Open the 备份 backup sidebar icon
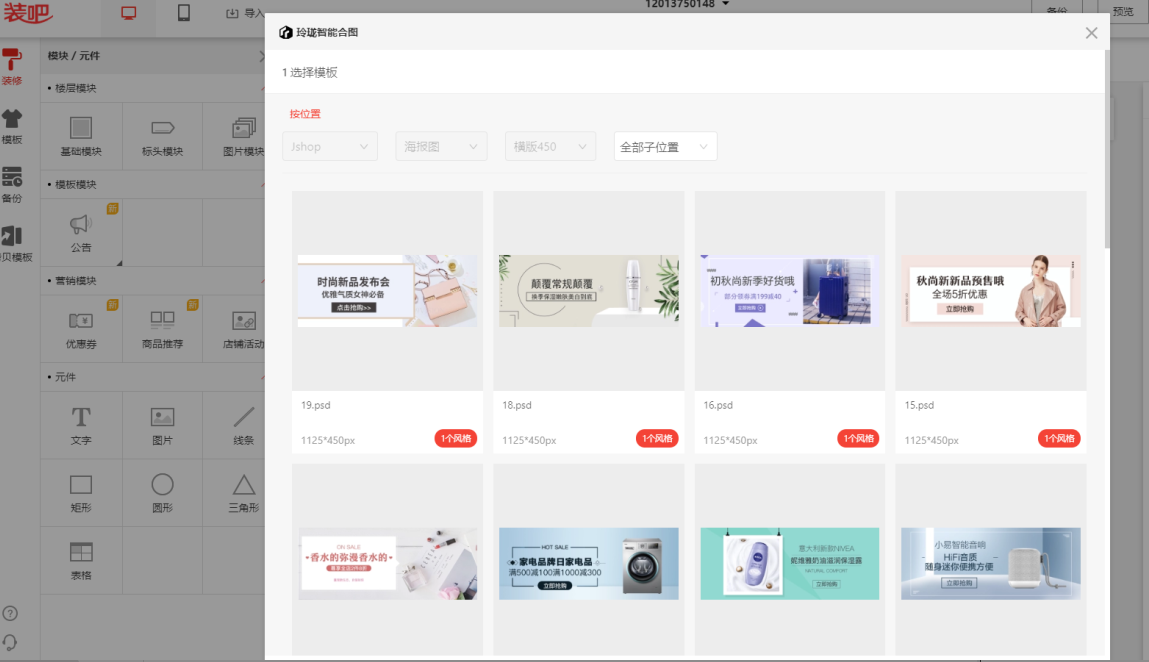 (12, 185)
